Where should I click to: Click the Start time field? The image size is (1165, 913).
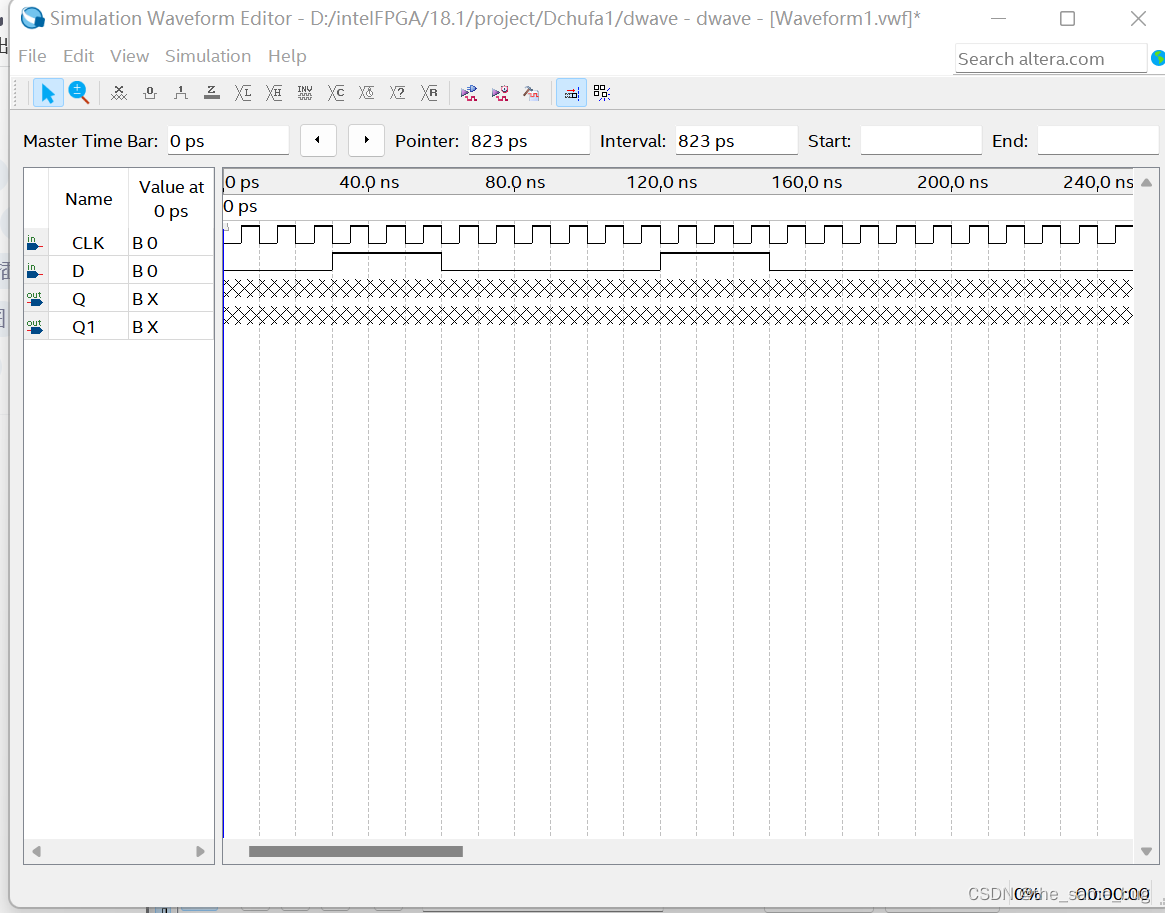921,140
